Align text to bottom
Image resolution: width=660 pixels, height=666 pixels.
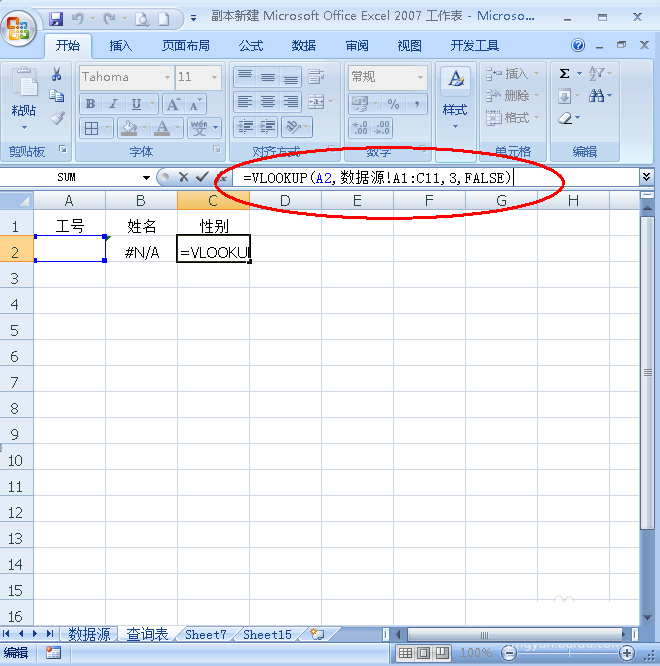(x=291, y=77)
